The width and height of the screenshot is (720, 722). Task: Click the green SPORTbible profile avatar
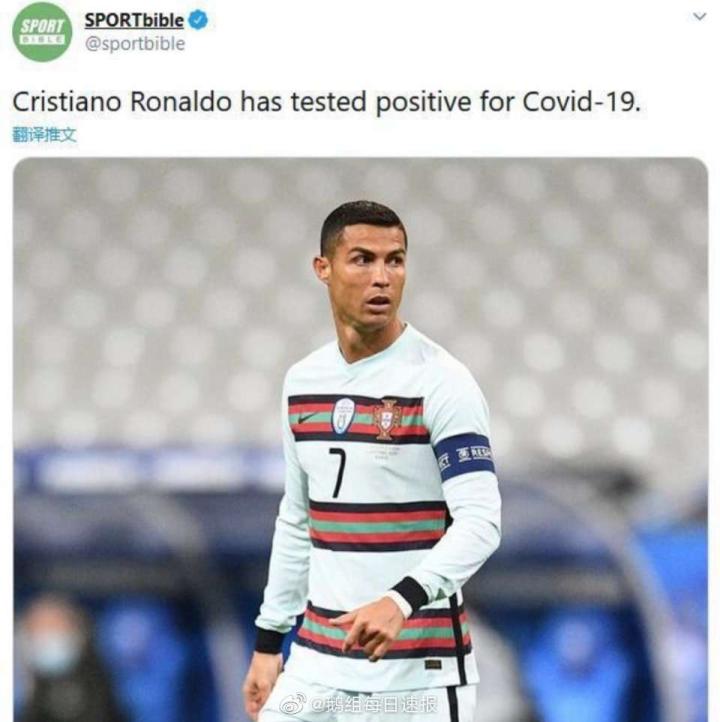(42, 32)
